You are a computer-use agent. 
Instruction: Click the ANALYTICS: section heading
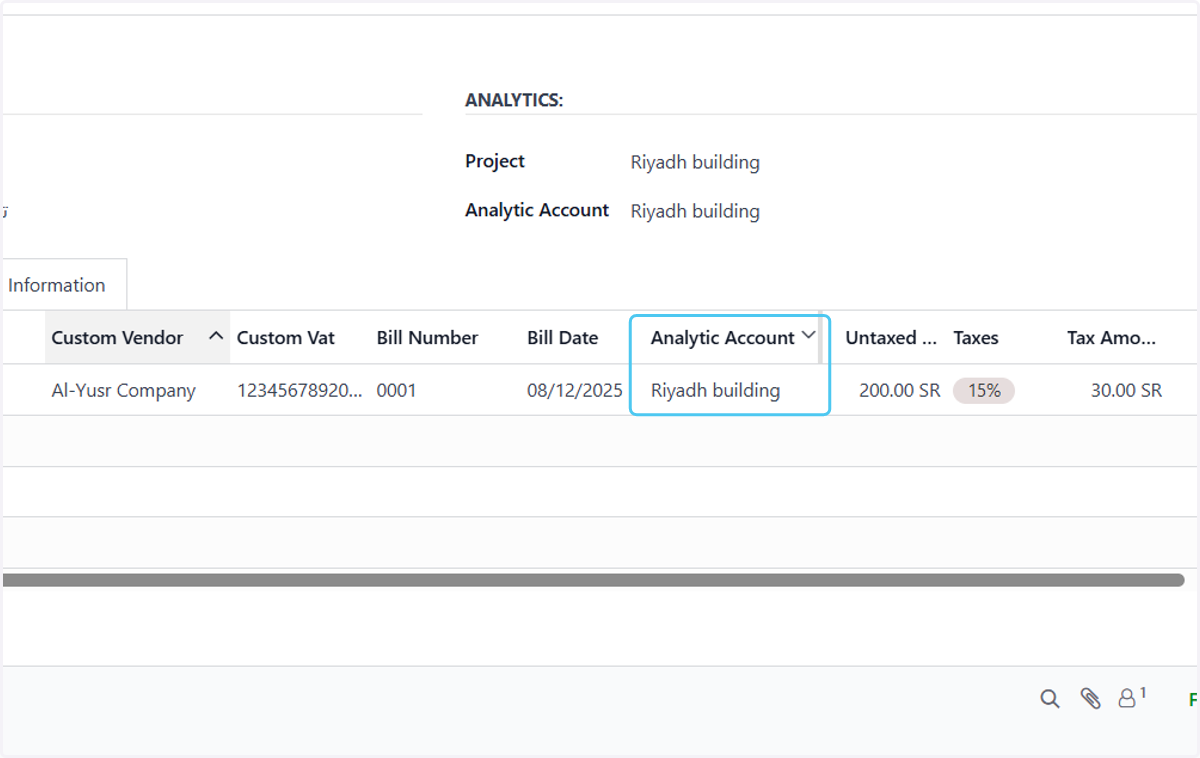514,101
